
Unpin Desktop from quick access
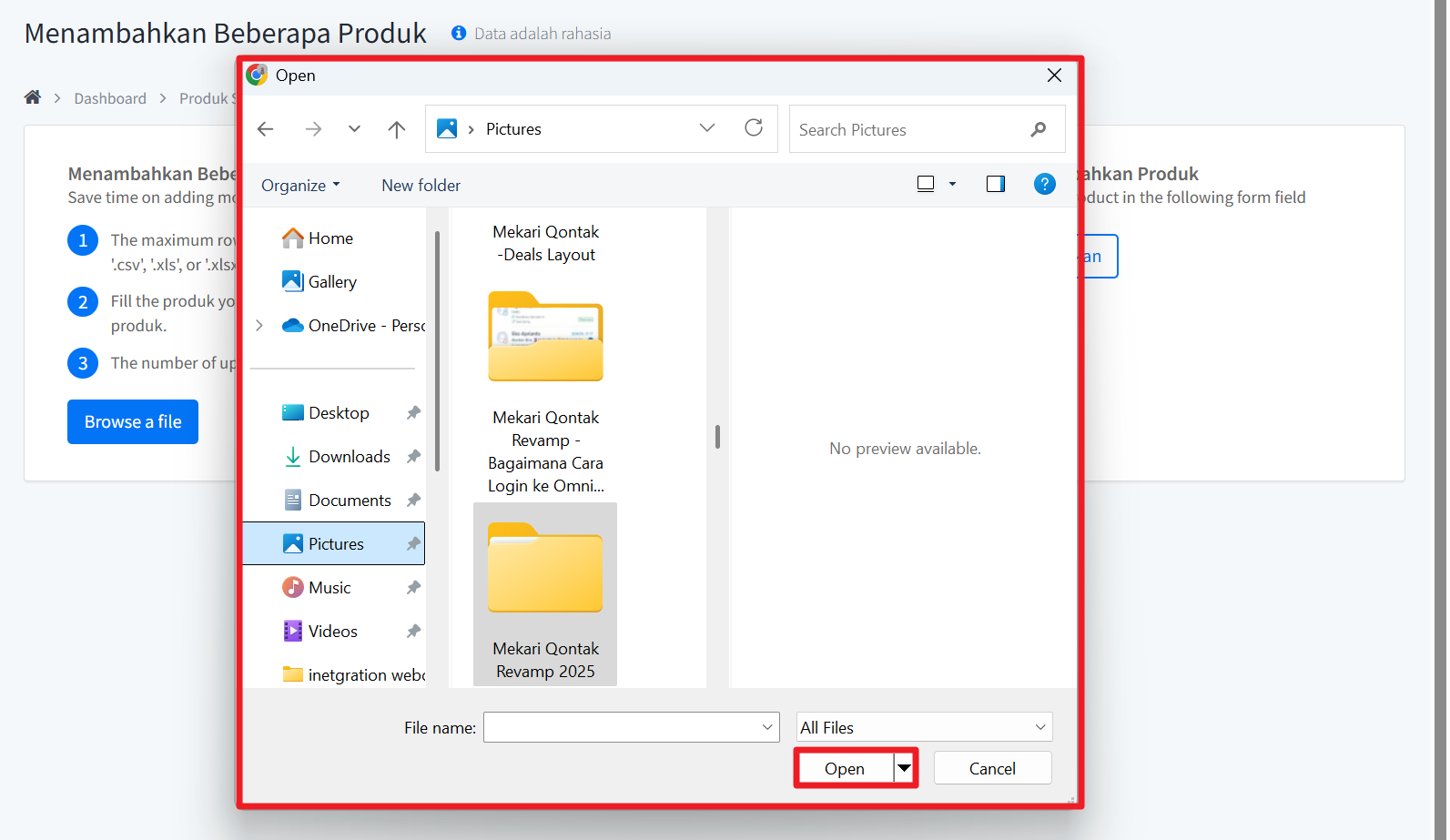(413, 413)
